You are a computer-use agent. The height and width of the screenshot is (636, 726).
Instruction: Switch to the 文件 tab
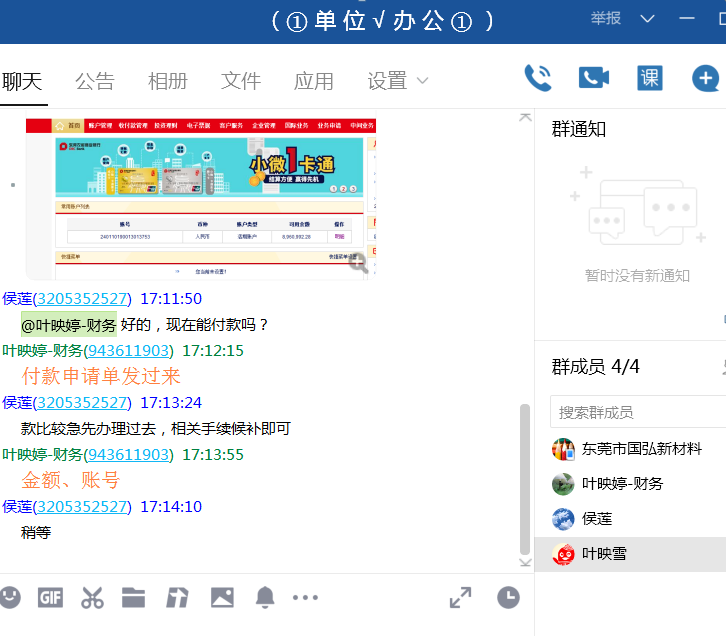coord(241,81)
